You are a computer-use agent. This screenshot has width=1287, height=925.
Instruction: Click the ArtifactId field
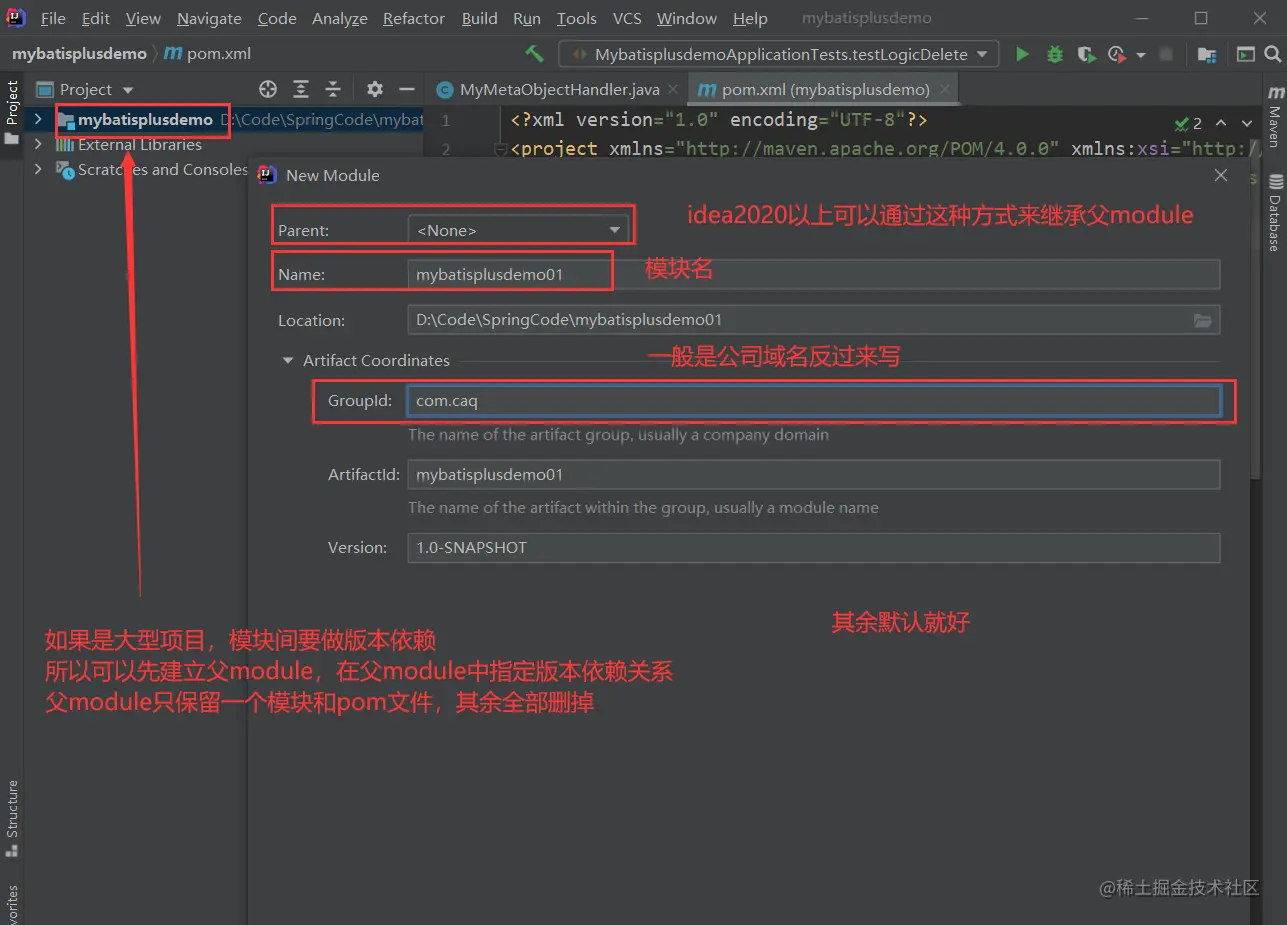(814, 474)
